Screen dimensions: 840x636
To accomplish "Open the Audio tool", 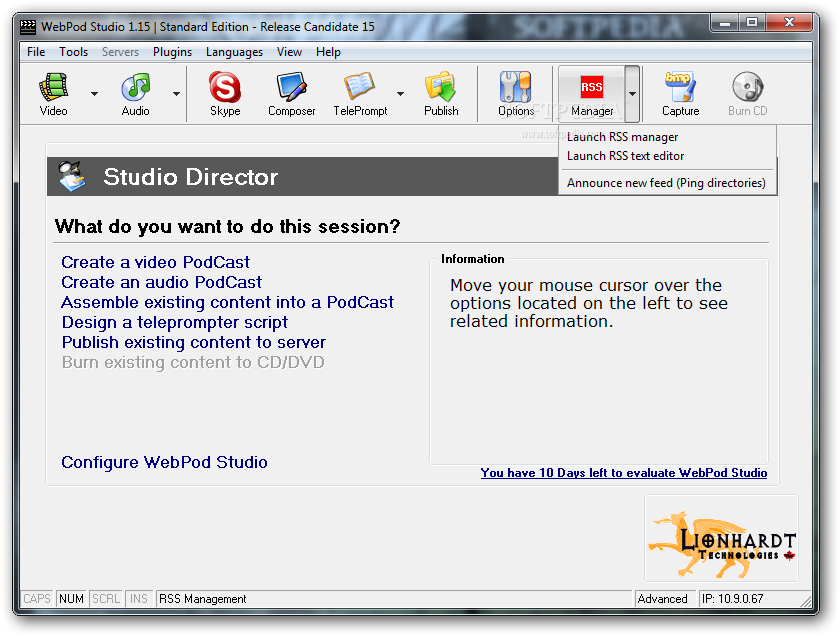I will 136,94.
